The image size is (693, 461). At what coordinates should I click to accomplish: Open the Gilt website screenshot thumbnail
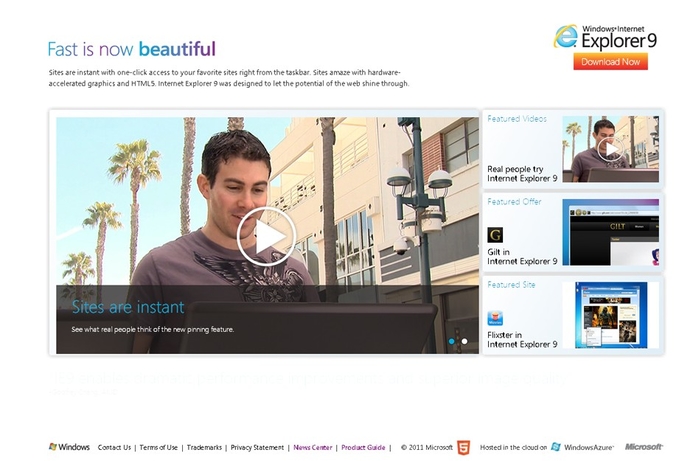610,232
